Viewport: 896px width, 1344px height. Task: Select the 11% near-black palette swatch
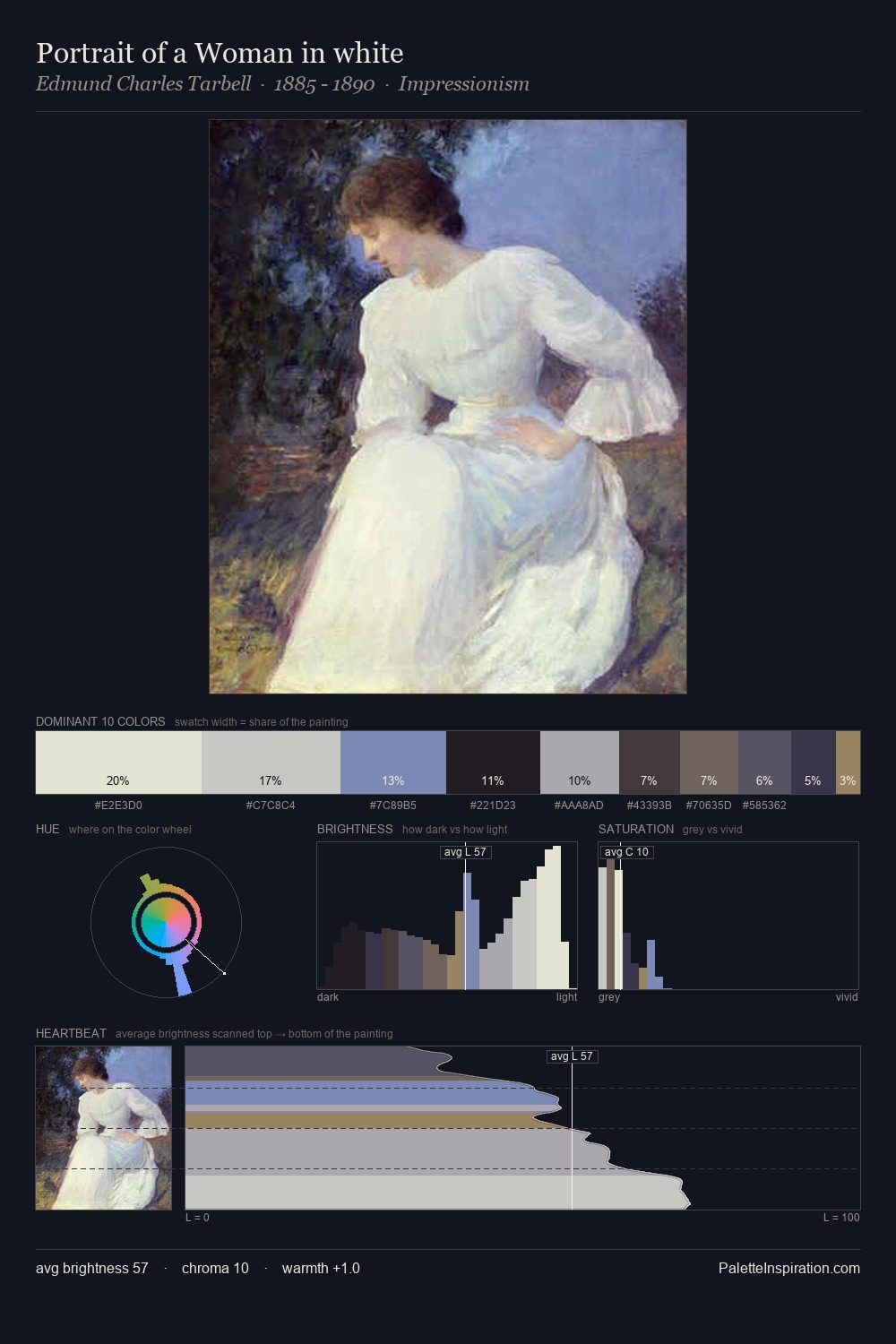[493, 762]
